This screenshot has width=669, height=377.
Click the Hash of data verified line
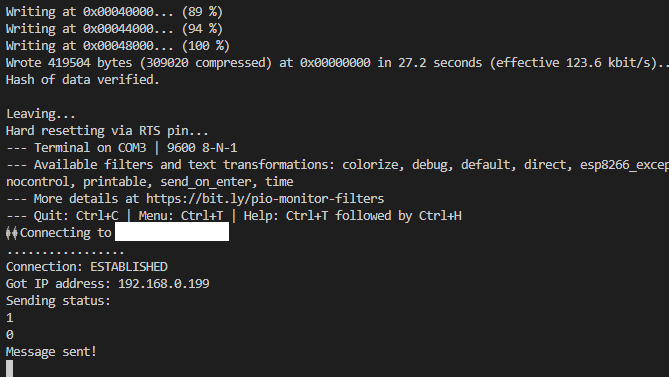[x=82, y=80]
